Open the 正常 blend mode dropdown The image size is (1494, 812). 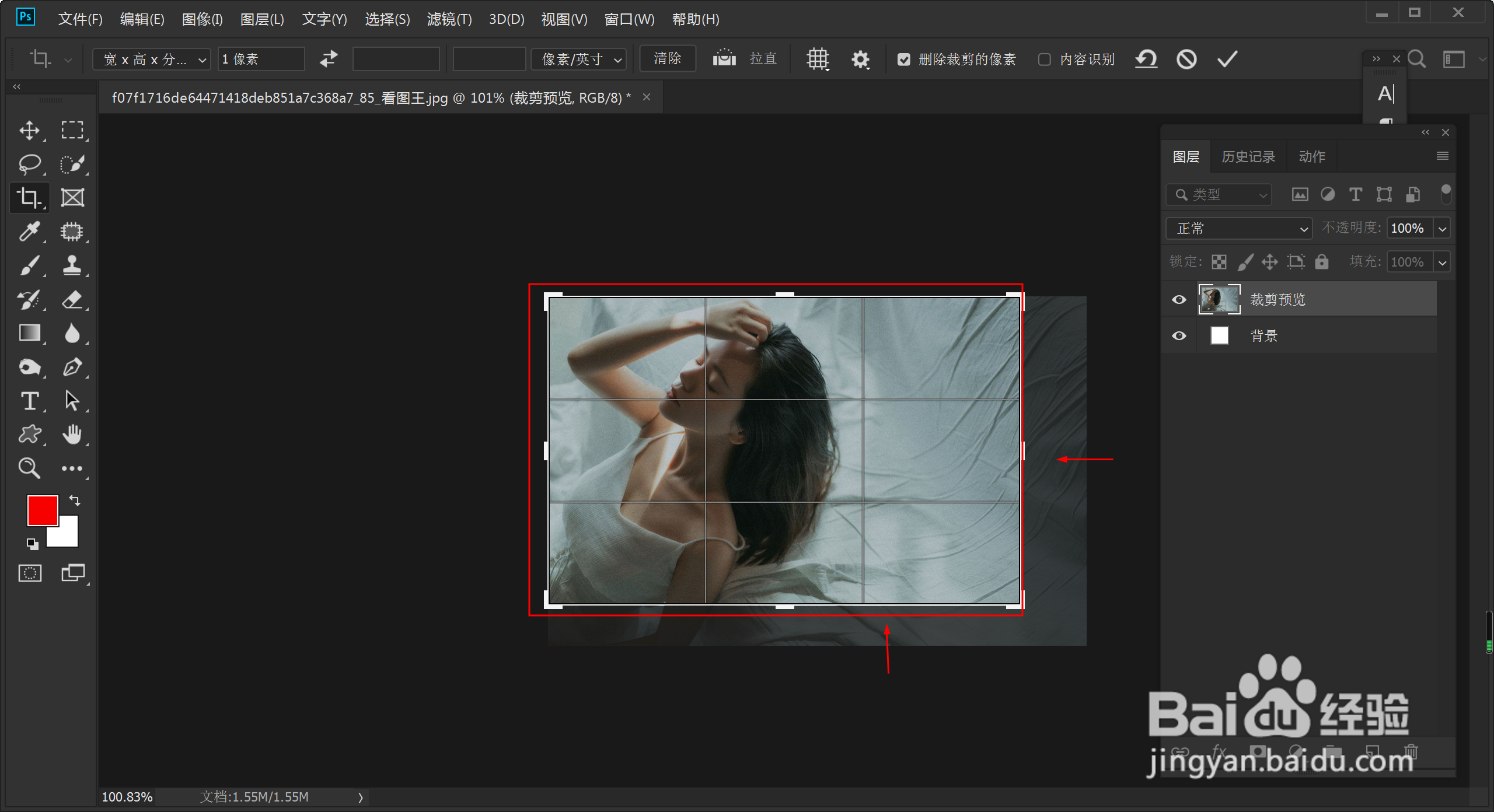coord(1238,229)
